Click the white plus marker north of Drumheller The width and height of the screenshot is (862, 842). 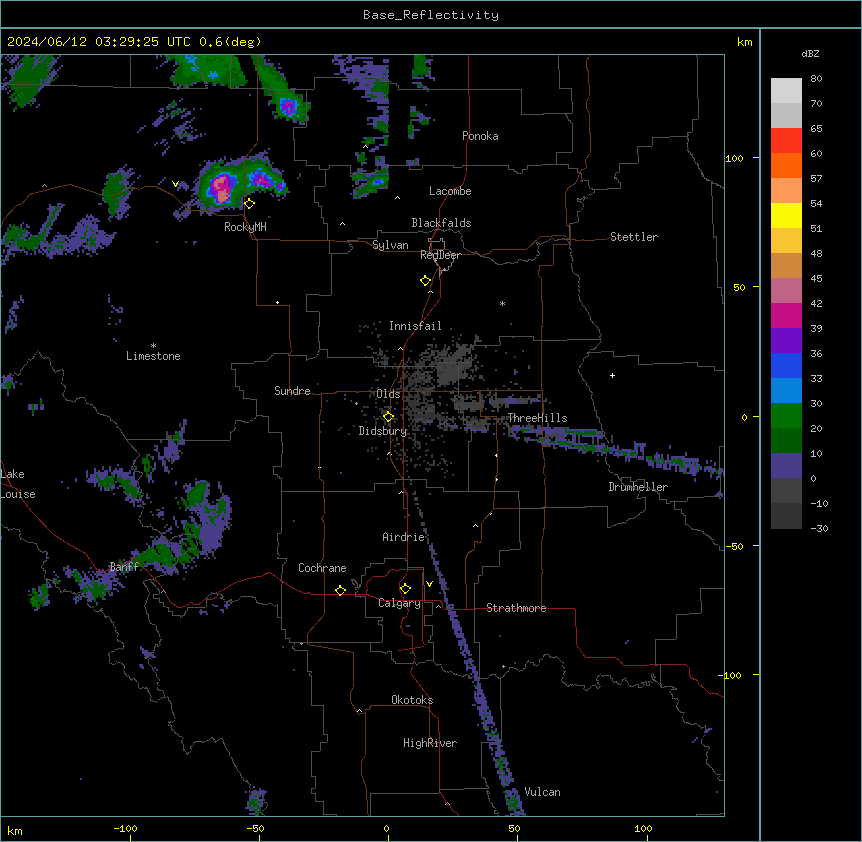click(612, 375)
